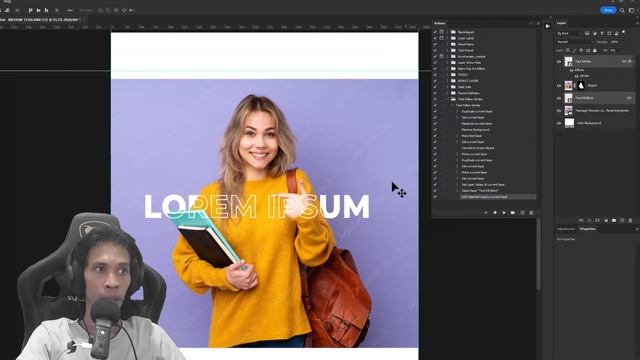Open the Layers panel flyout menu
The image size is (640, 360).
click(x=637, y=23)
